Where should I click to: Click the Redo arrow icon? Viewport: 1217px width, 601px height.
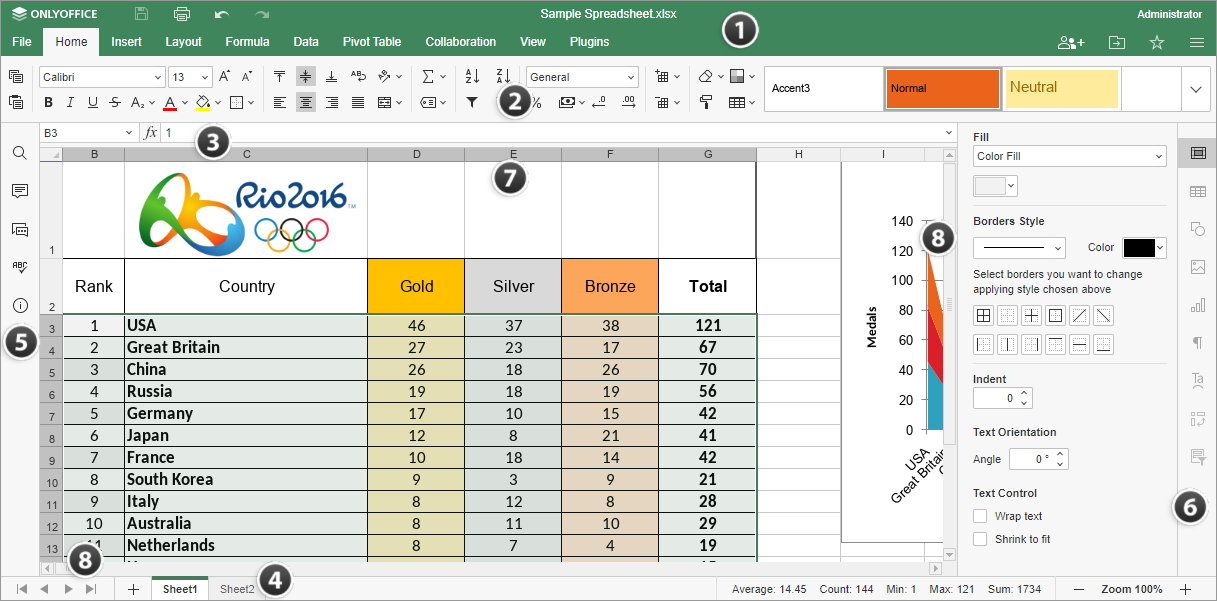point(262,14)
